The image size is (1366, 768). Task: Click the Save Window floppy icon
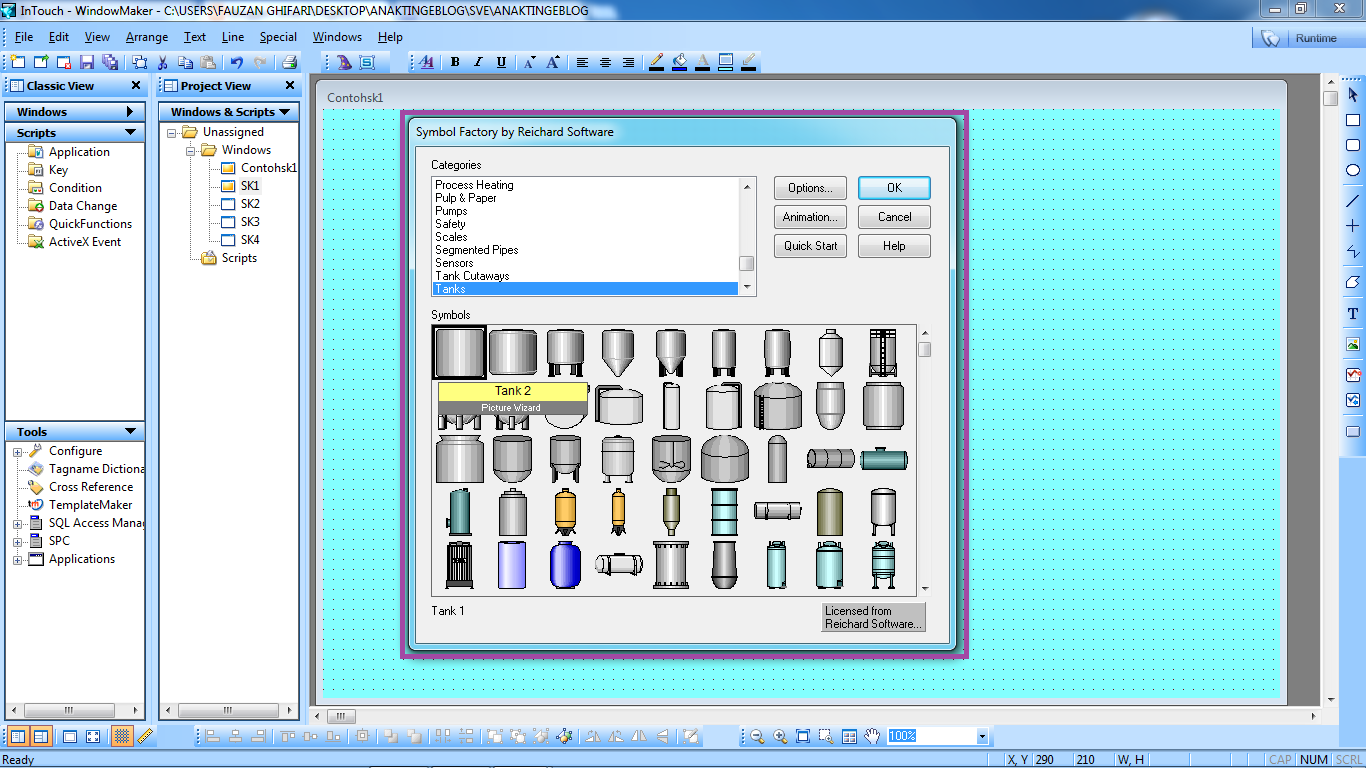pos(87,62)
